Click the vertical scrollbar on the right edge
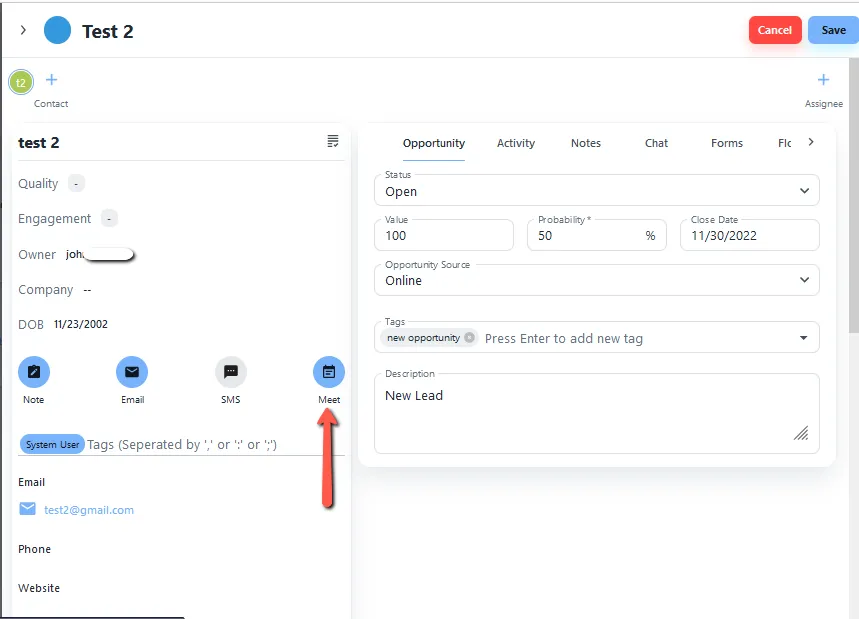This screenshot has width=859, height=619. coord(854,194)
